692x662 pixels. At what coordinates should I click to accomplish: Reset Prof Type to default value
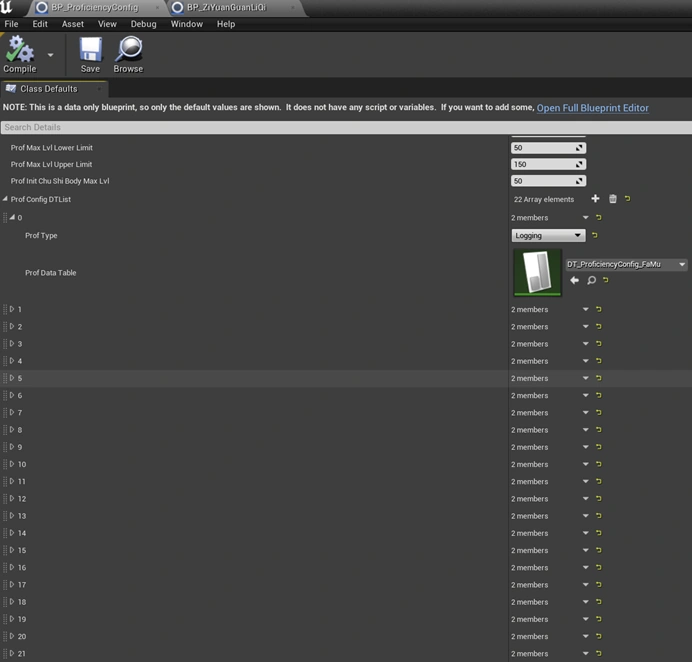(594, 235)
